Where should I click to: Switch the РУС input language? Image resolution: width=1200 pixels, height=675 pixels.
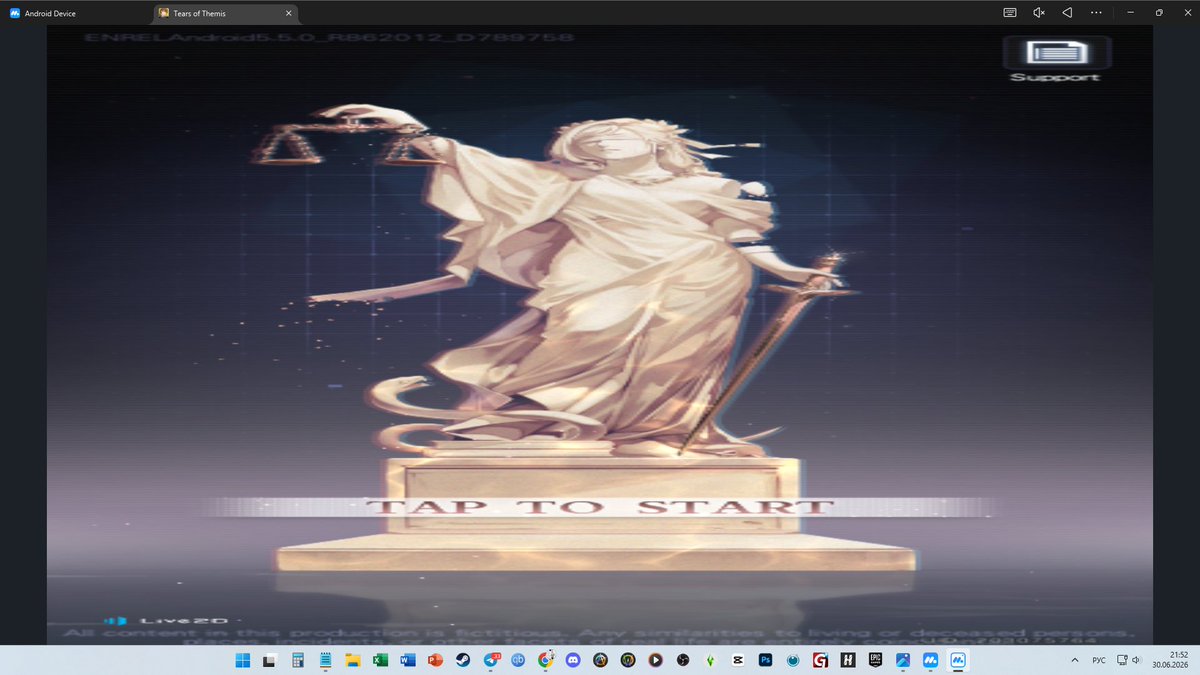point(1098,660)
